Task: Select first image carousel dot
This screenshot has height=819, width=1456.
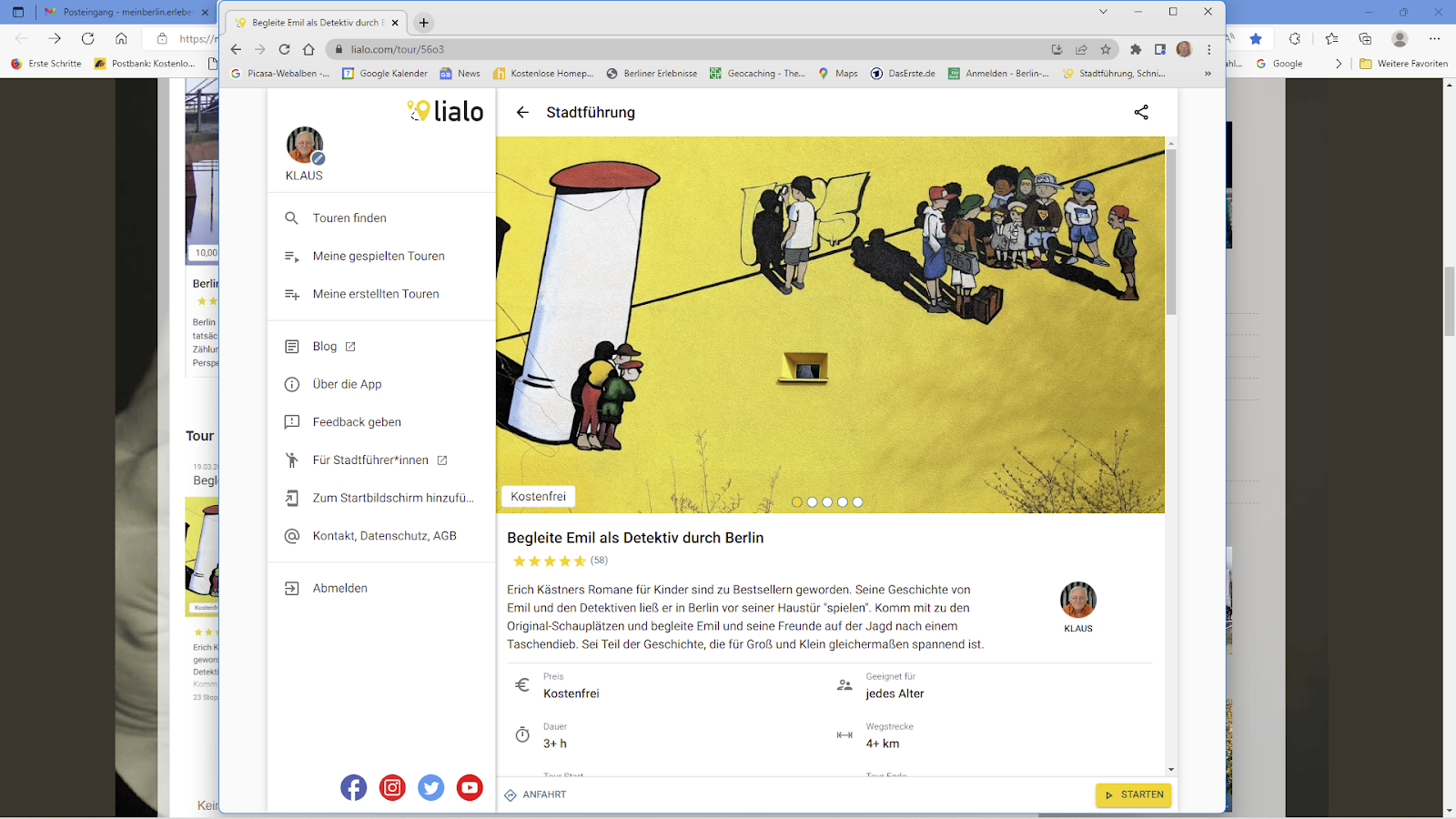Action: coord(797,502)
